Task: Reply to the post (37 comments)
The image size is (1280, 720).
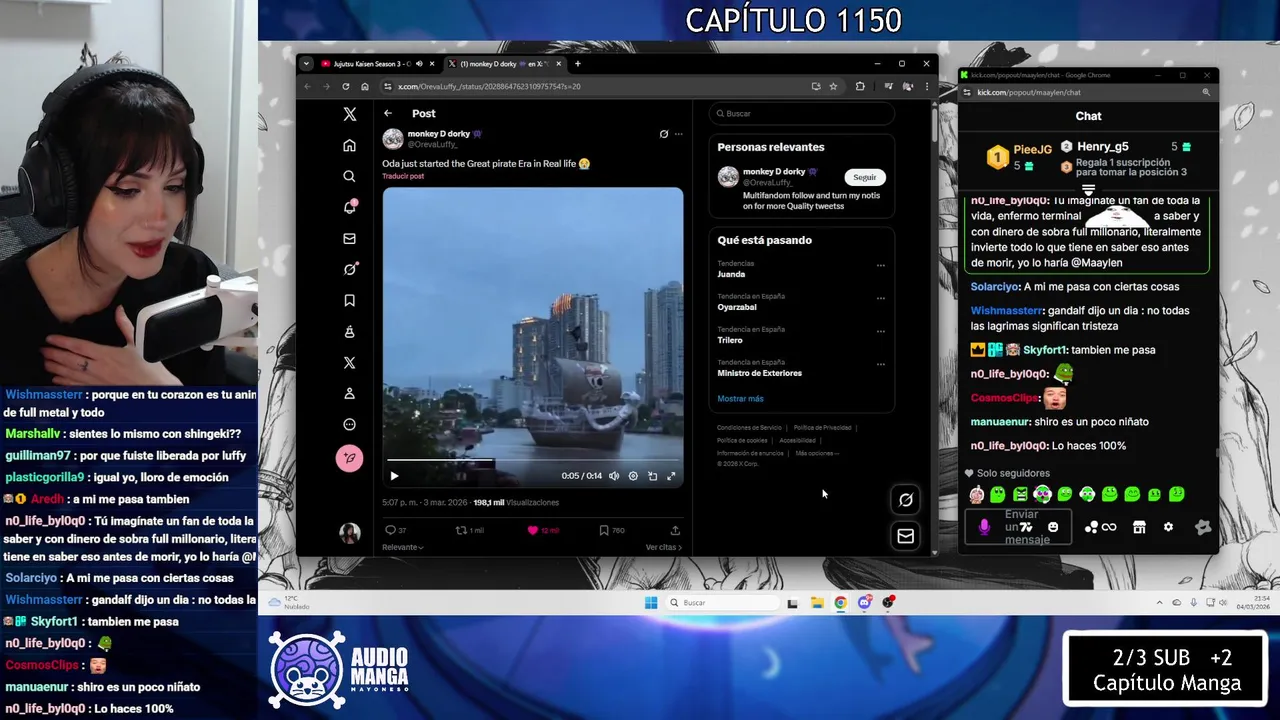Action: pos(396,530)
